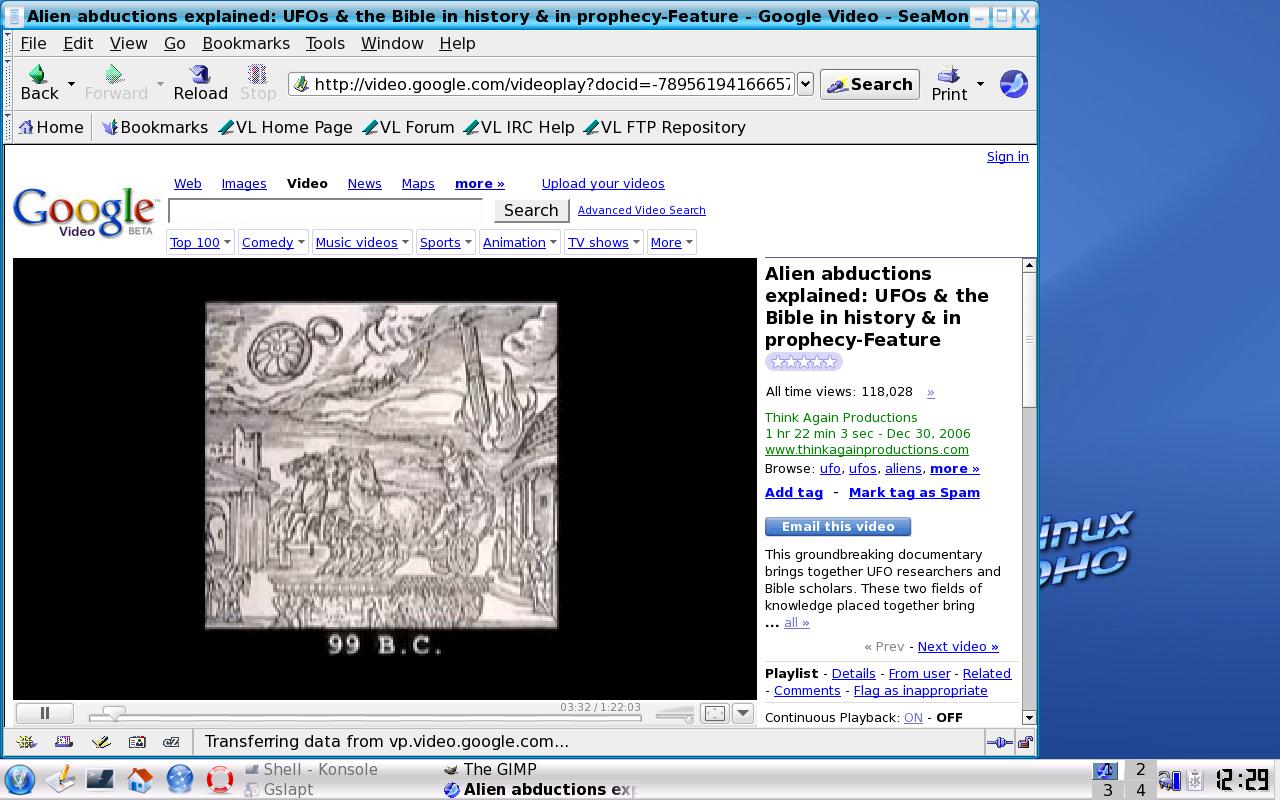Click the Google Video Search button

tap(531, 210)
